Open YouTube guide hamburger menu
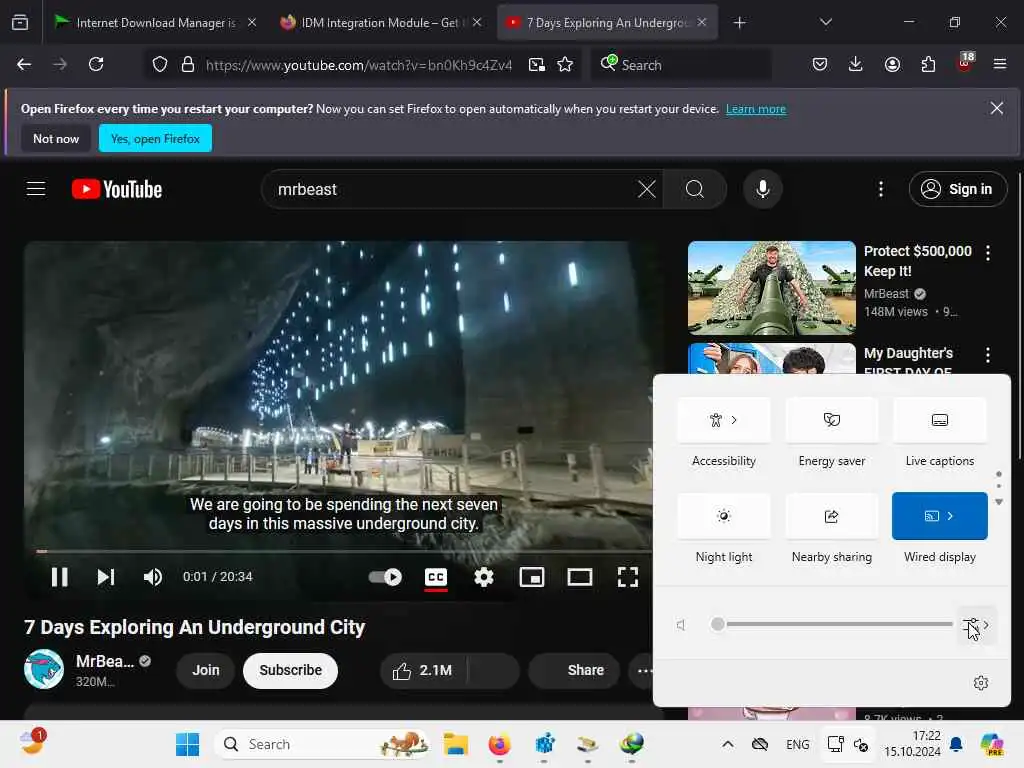1024x768 pixels. [x=36, y=189]
